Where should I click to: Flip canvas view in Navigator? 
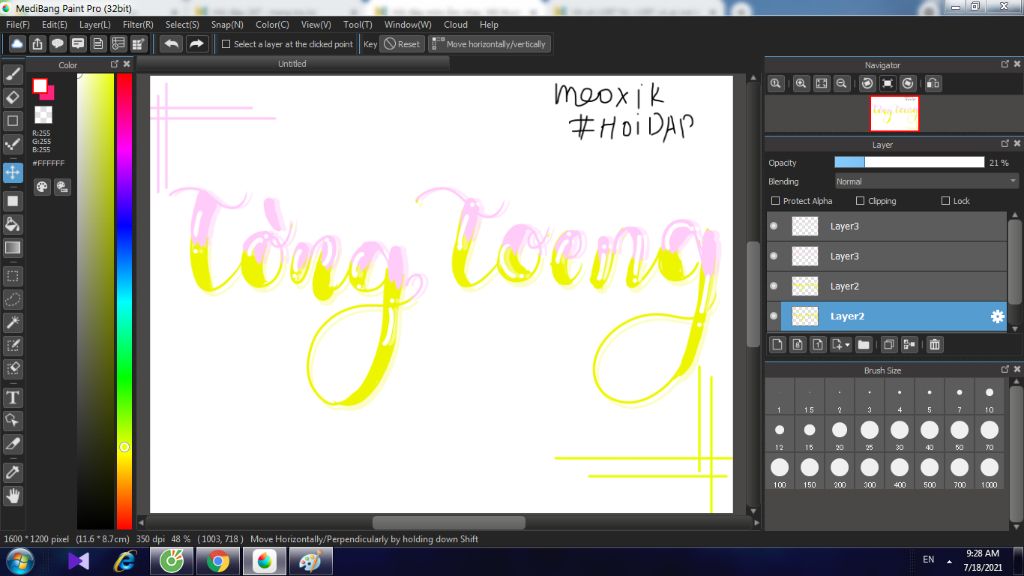pyautogui.click(x=933, y=84)
